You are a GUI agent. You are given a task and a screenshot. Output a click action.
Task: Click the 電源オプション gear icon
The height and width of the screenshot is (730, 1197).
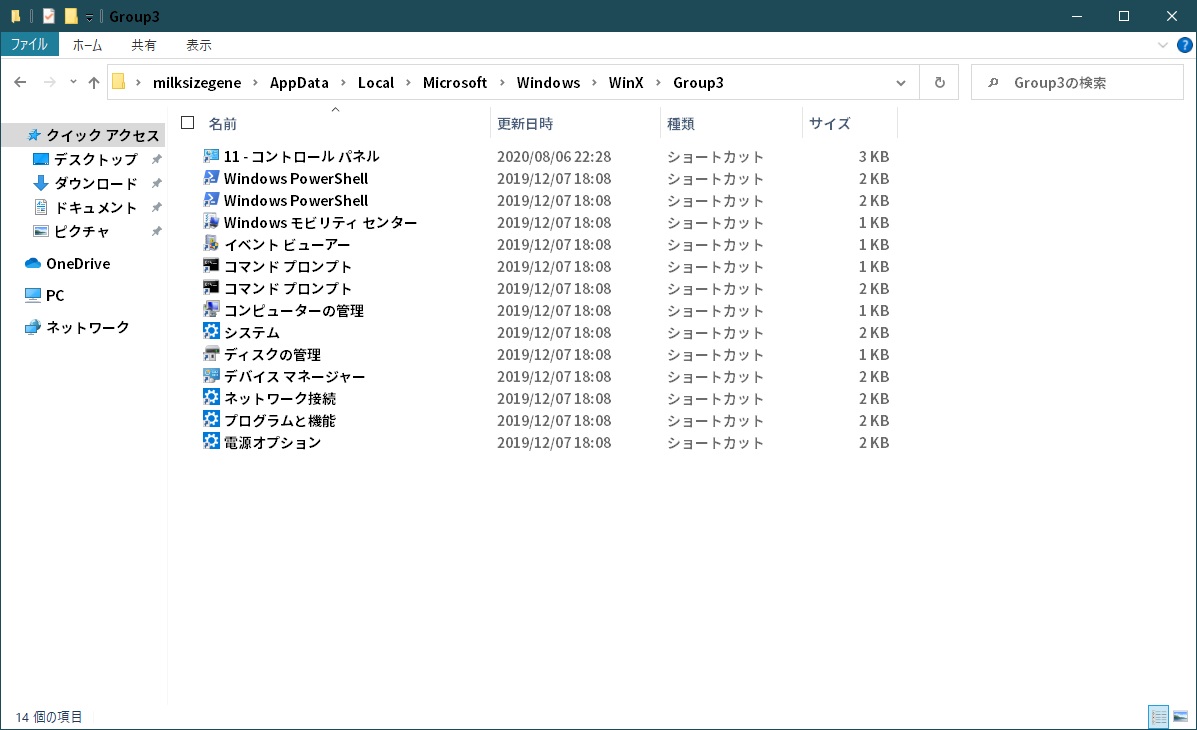click(x=211, y=442)
